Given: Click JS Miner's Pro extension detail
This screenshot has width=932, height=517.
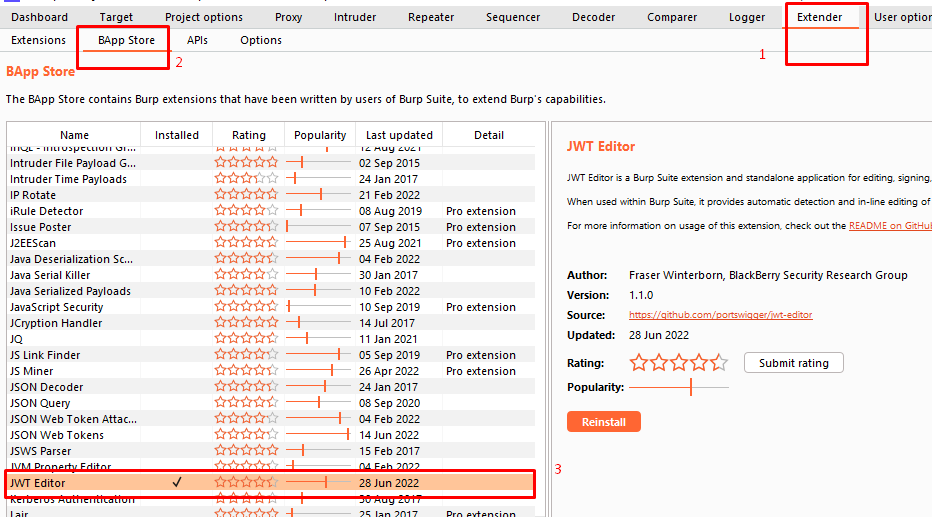Looking at the screenshot, I should click(x=481, y=371).
